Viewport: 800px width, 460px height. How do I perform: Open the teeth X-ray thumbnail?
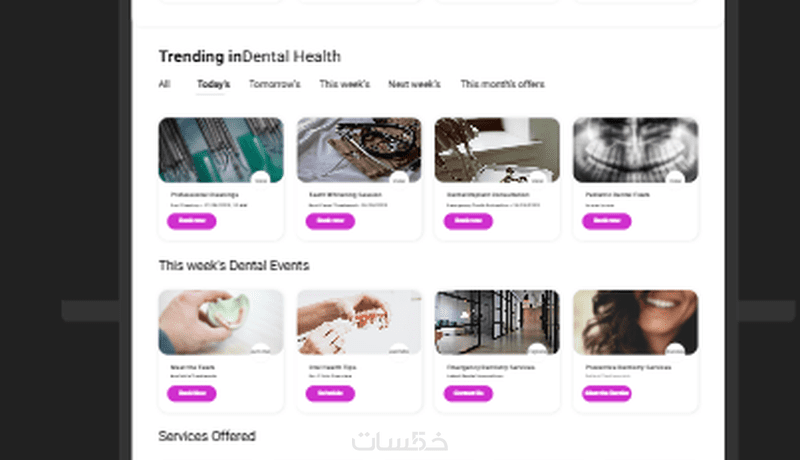click(x=636, y=150)
